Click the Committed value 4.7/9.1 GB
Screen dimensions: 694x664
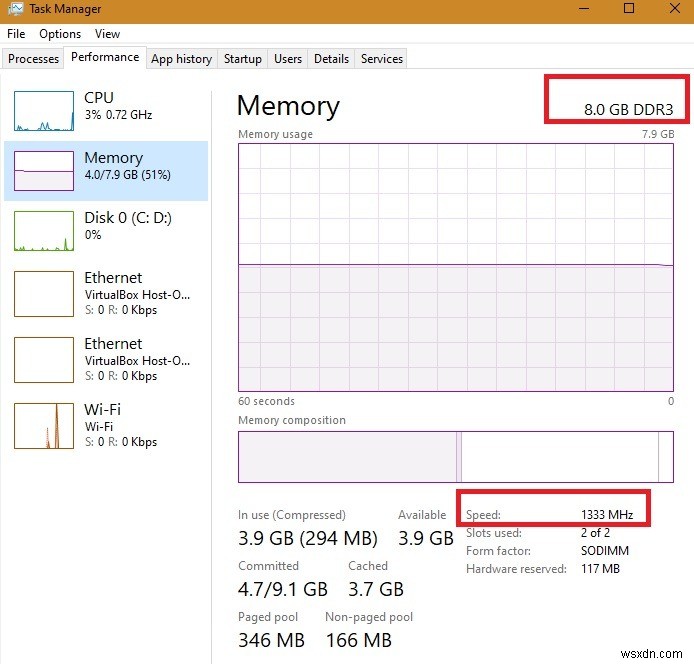[x=283, y=589]
